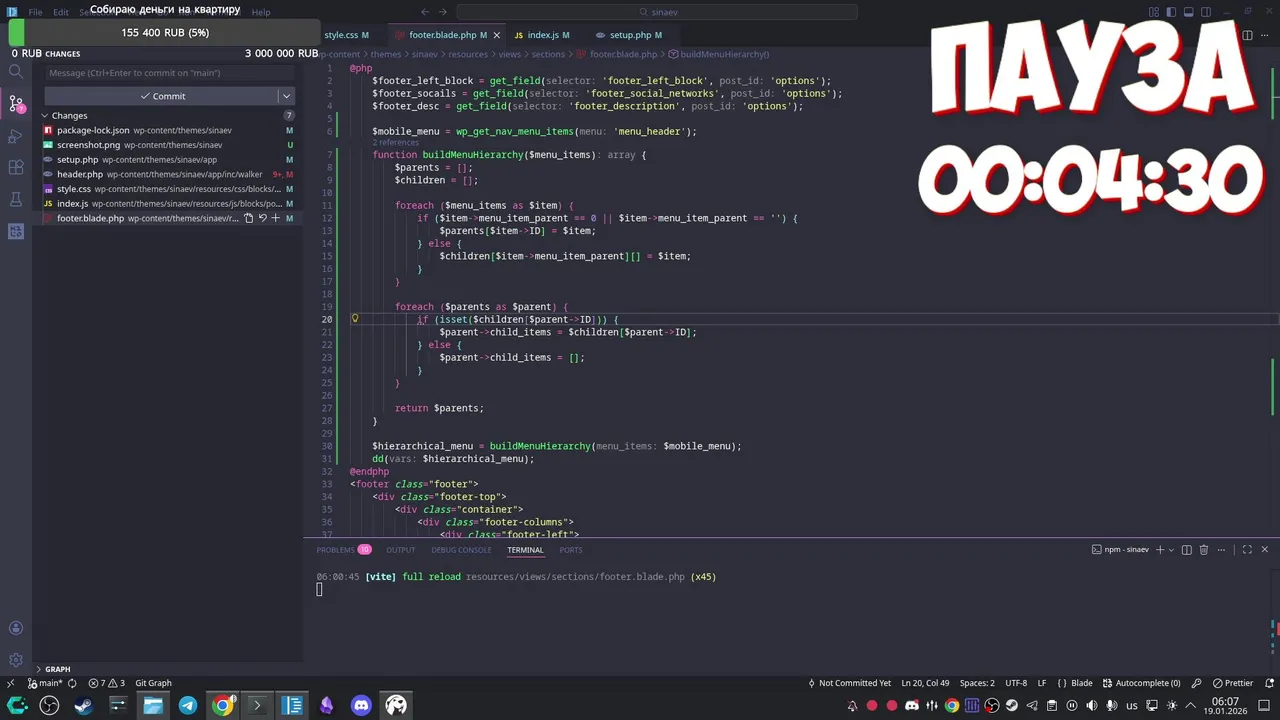Click the 'sinaev' command center search box

click(655, 12)
